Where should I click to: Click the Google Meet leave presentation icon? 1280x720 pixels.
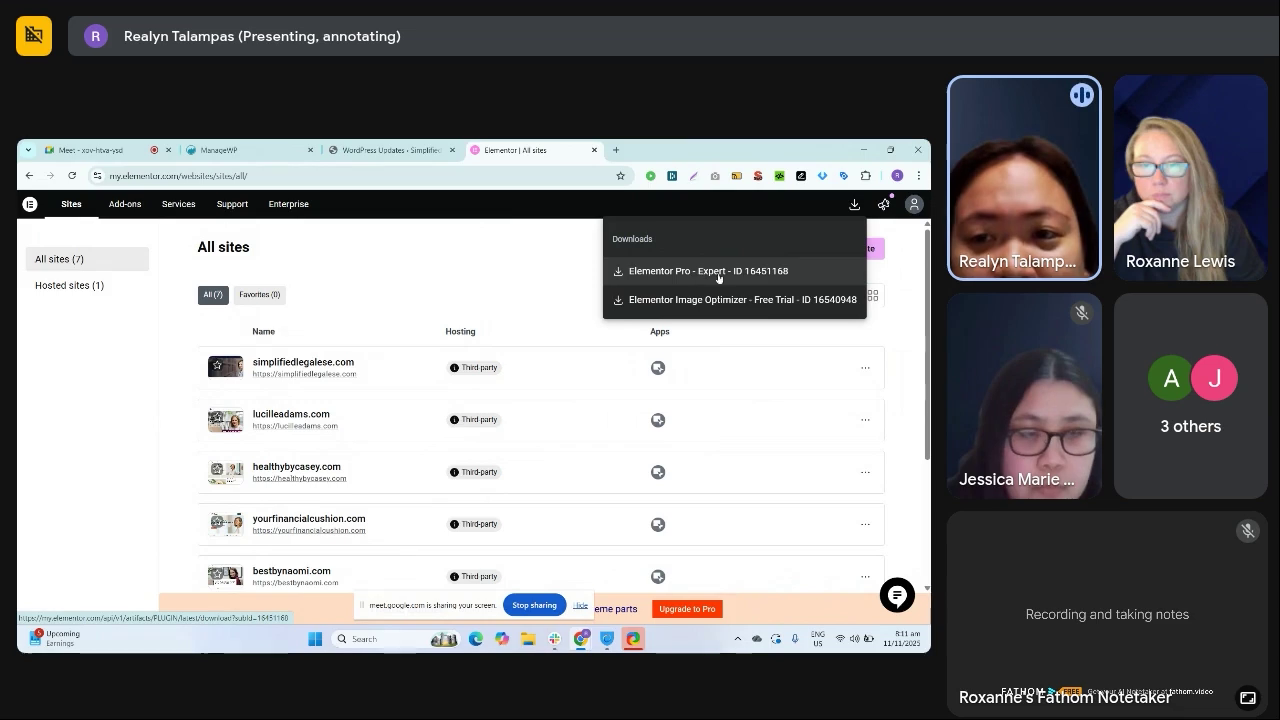34,36
